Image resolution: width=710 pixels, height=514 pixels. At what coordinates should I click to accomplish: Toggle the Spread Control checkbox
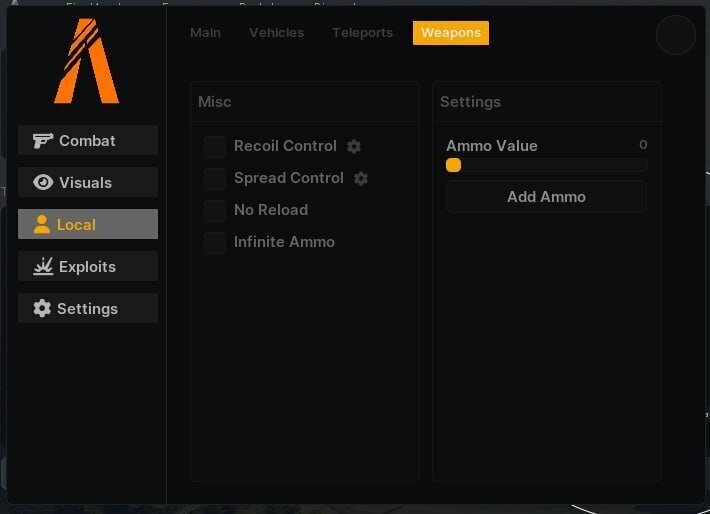point(215,178)
